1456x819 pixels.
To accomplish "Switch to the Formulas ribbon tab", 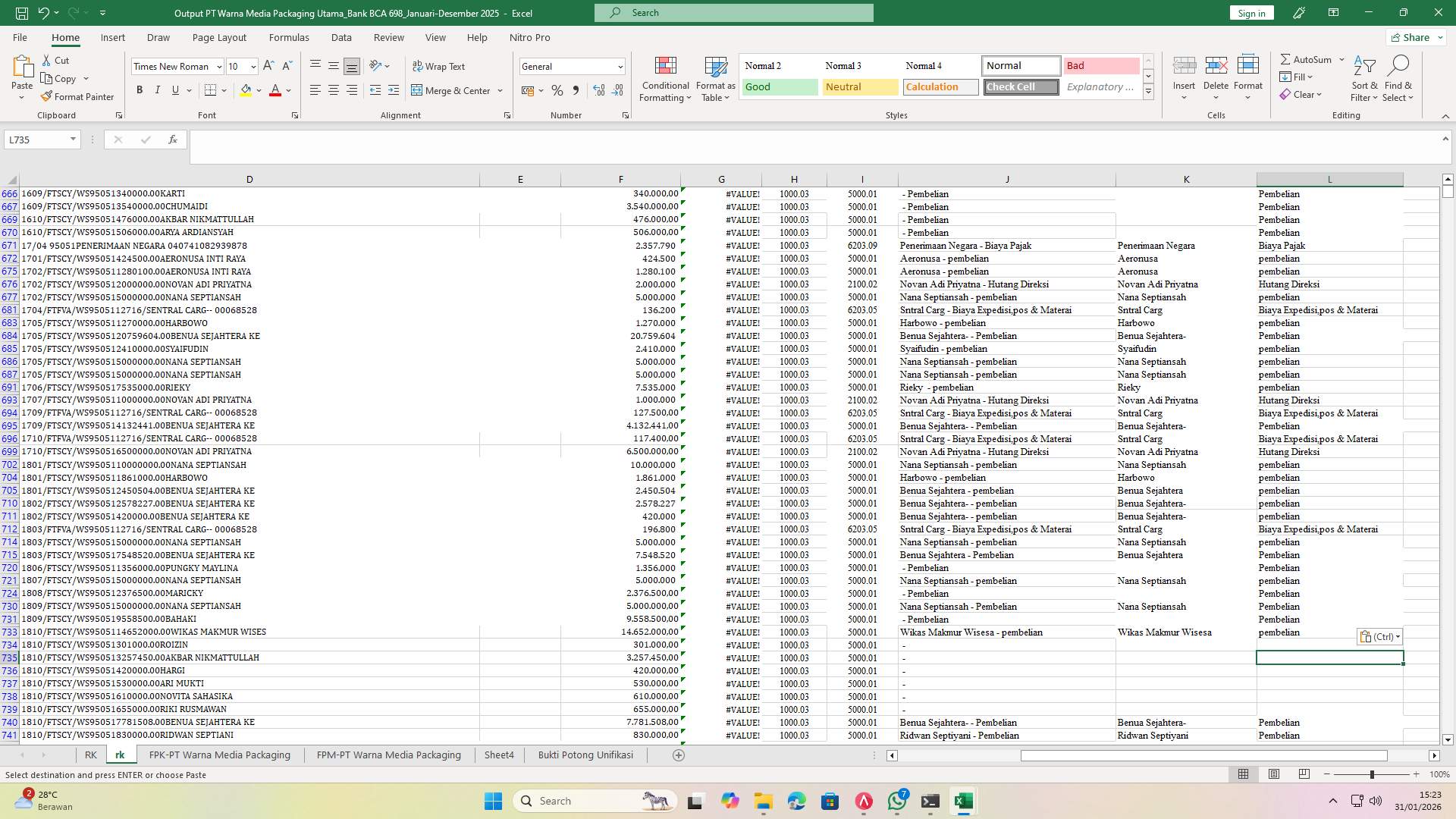I will 289,37.
